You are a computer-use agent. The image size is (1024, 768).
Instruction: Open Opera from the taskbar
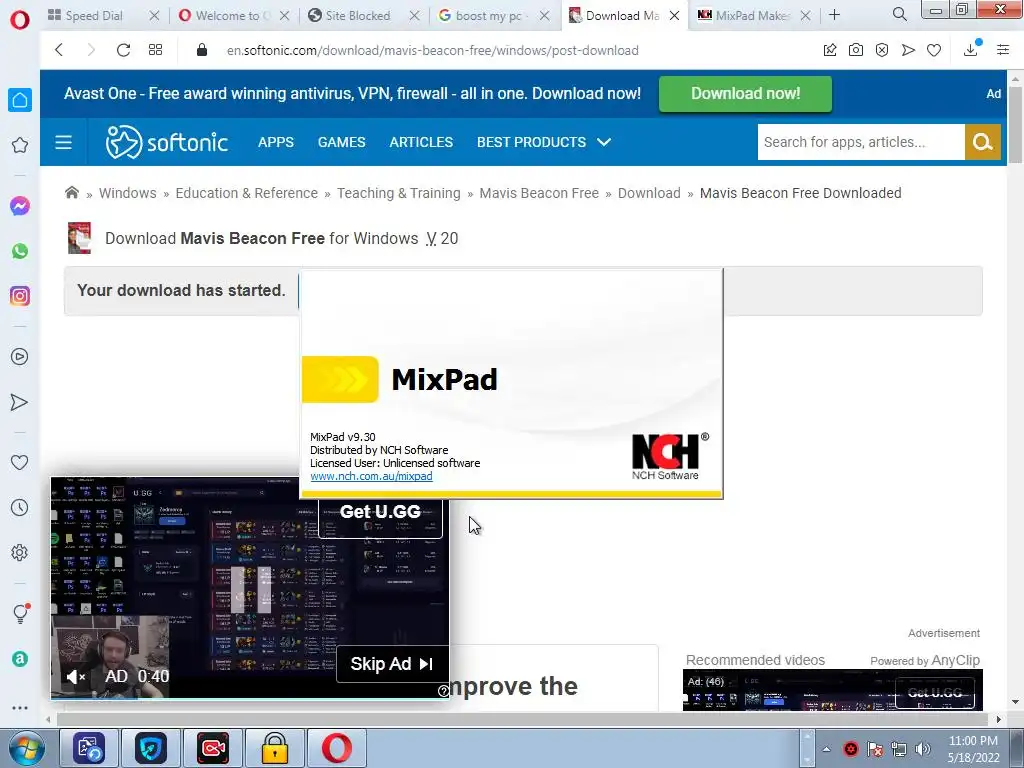click(336, 748)
